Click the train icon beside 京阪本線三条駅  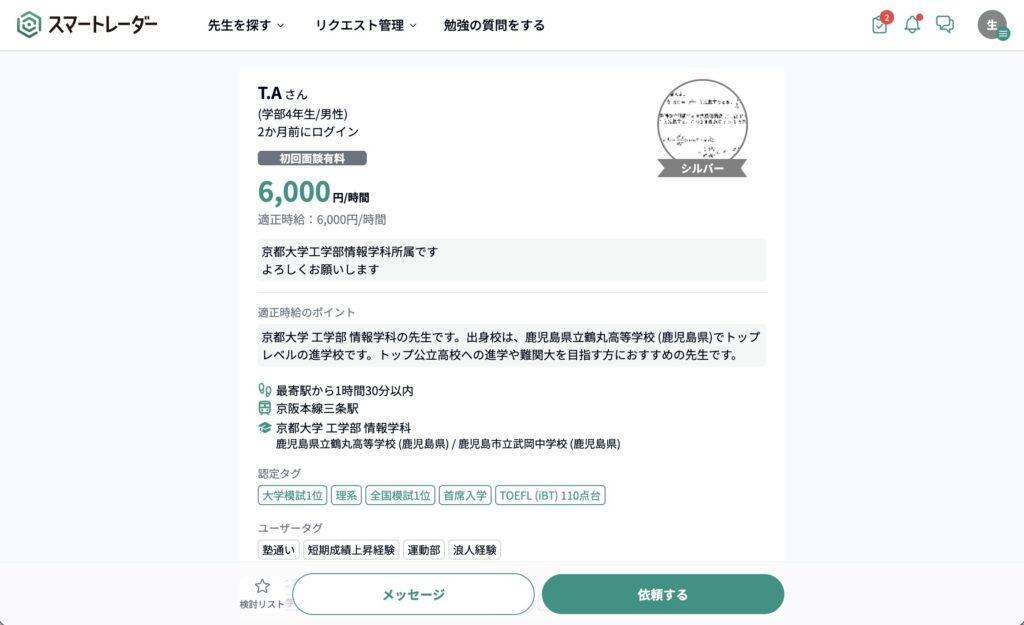pyautogui.click(x=265, y=408)
